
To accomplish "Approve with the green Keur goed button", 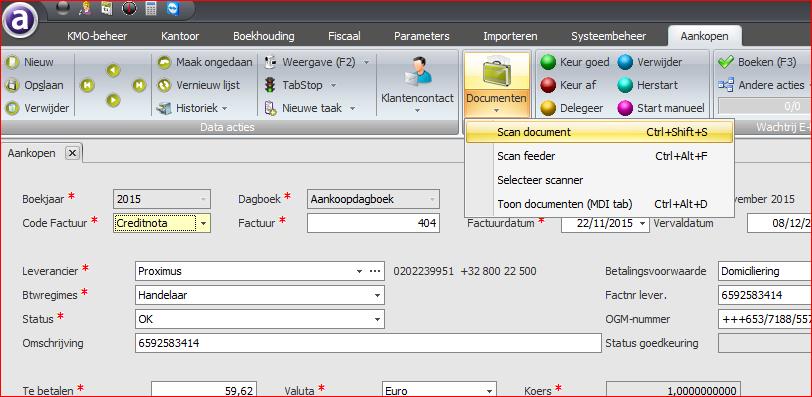I will point(575,62).
